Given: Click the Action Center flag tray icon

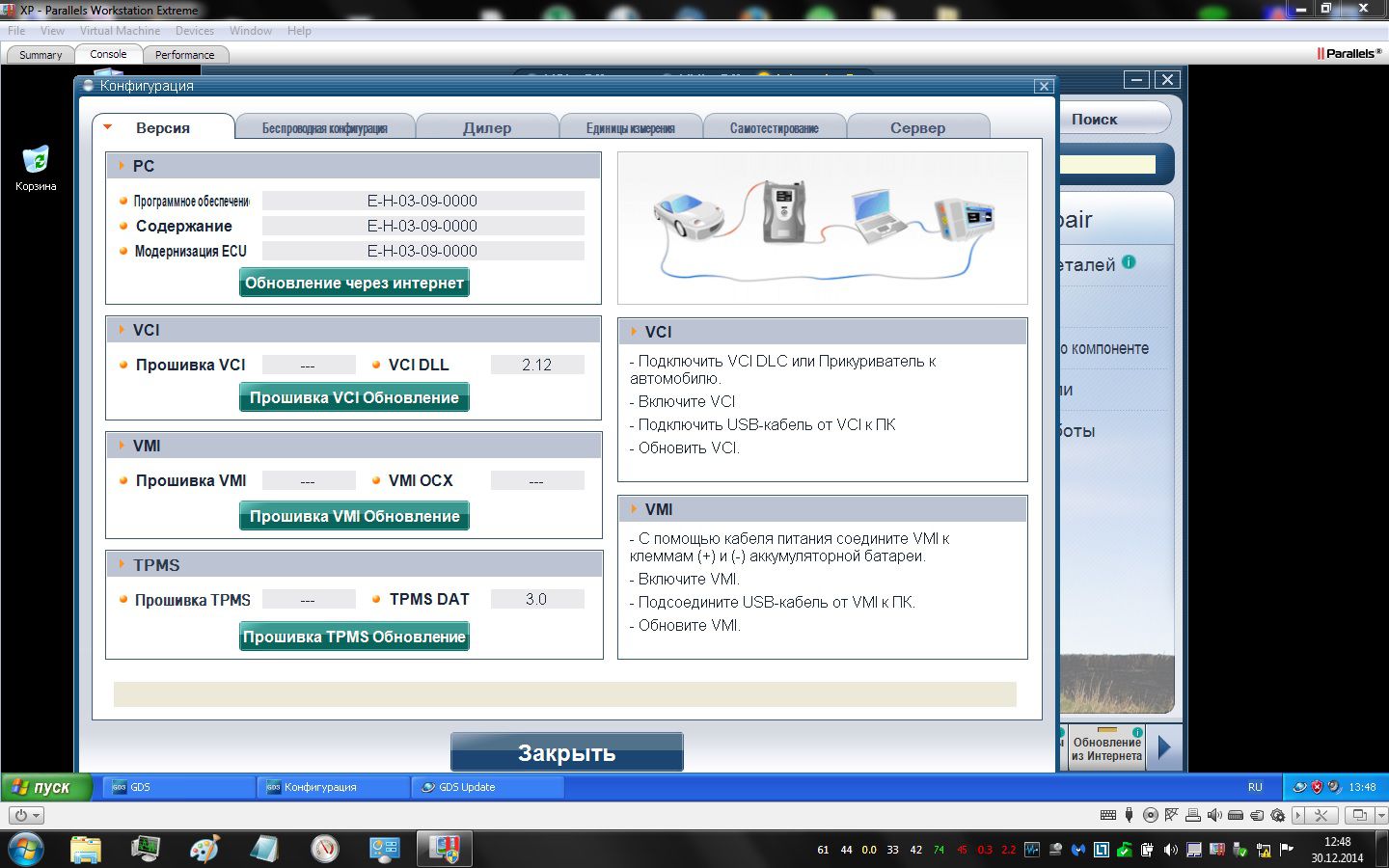Looking at the screenshot, I should [1286, 850].
